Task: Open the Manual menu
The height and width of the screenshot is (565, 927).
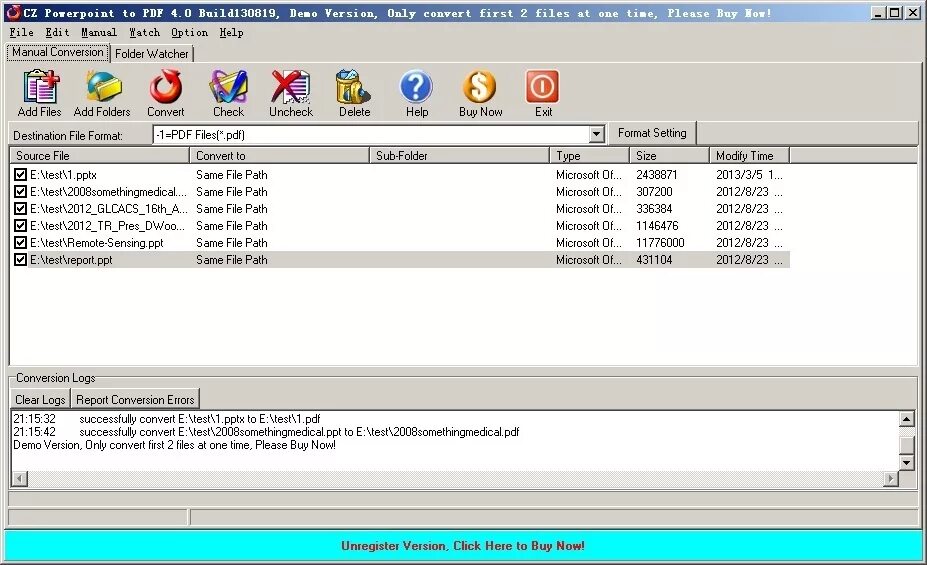Action: click(x=99, y=33)
